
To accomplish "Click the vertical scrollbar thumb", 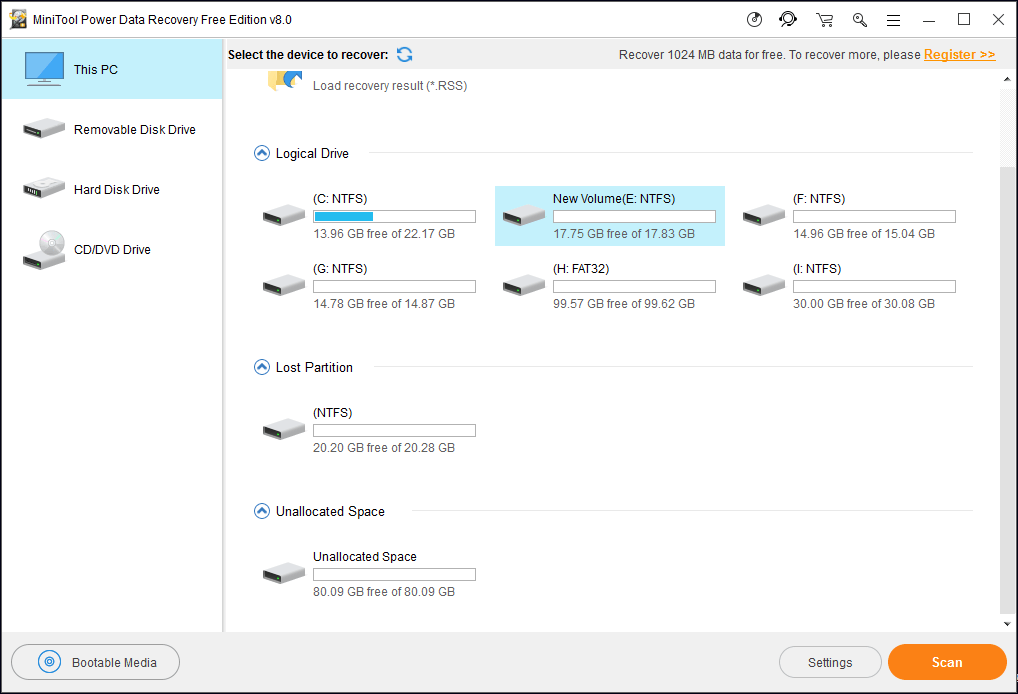I will pyautogui.click(x=1008, y=390).
